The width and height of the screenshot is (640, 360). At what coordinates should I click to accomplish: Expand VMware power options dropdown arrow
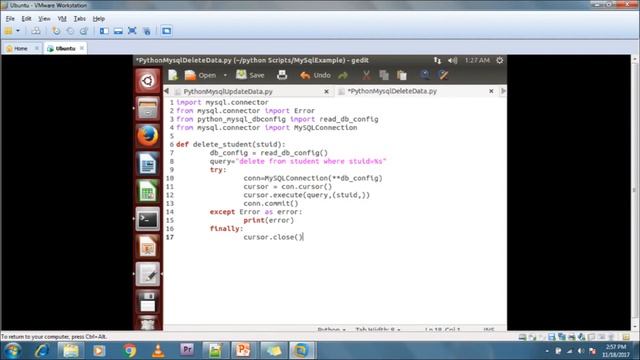pyautogui.click(x=18, y=31)
